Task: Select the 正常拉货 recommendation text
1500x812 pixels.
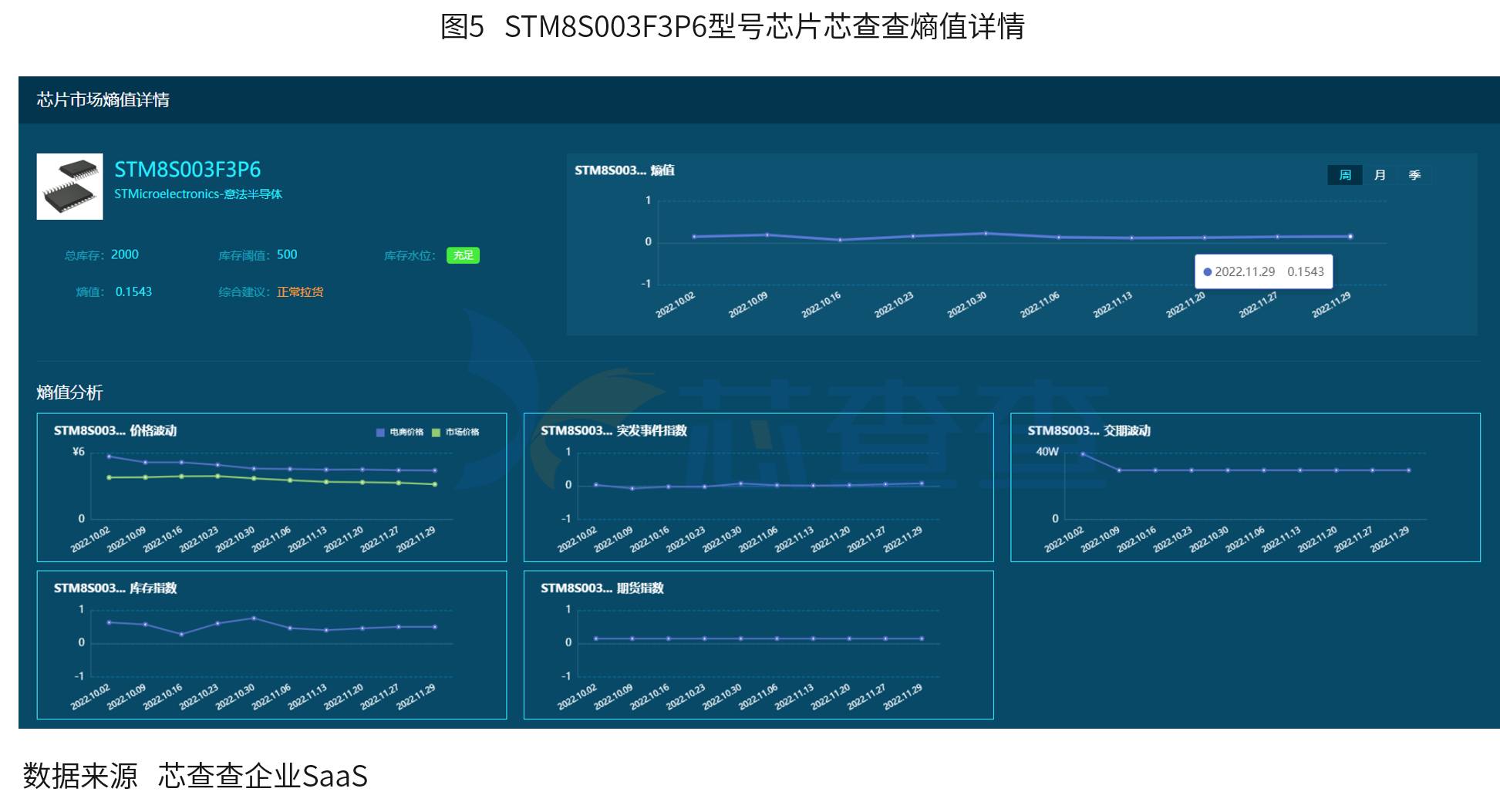Action: click(300, 292)
